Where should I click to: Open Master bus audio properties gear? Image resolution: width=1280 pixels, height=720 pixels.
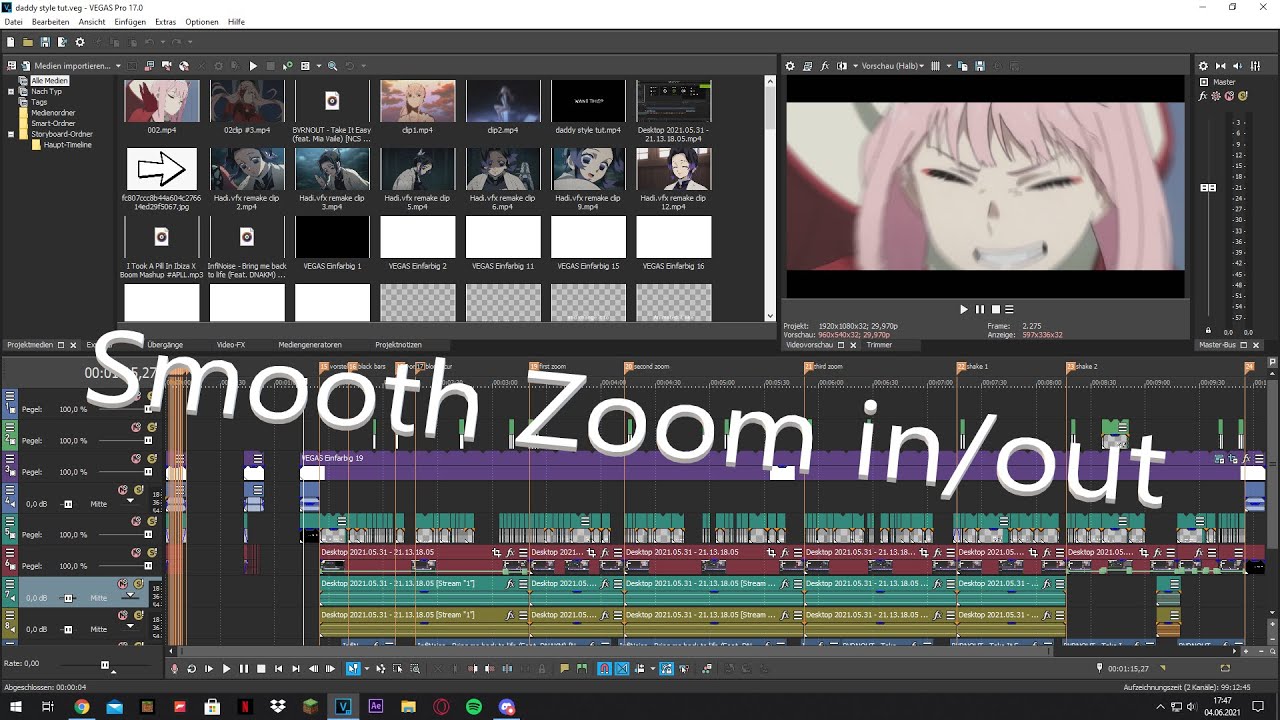point(1203,66)
